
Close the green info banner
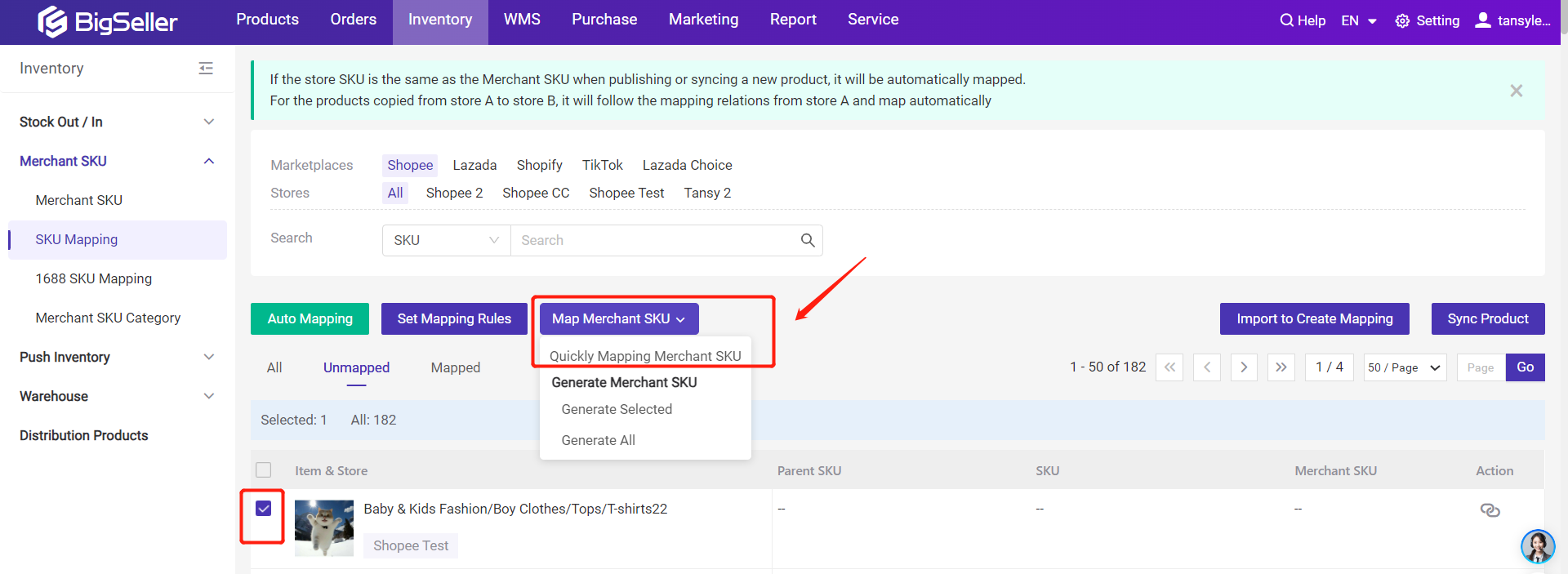coord(1516,91)
